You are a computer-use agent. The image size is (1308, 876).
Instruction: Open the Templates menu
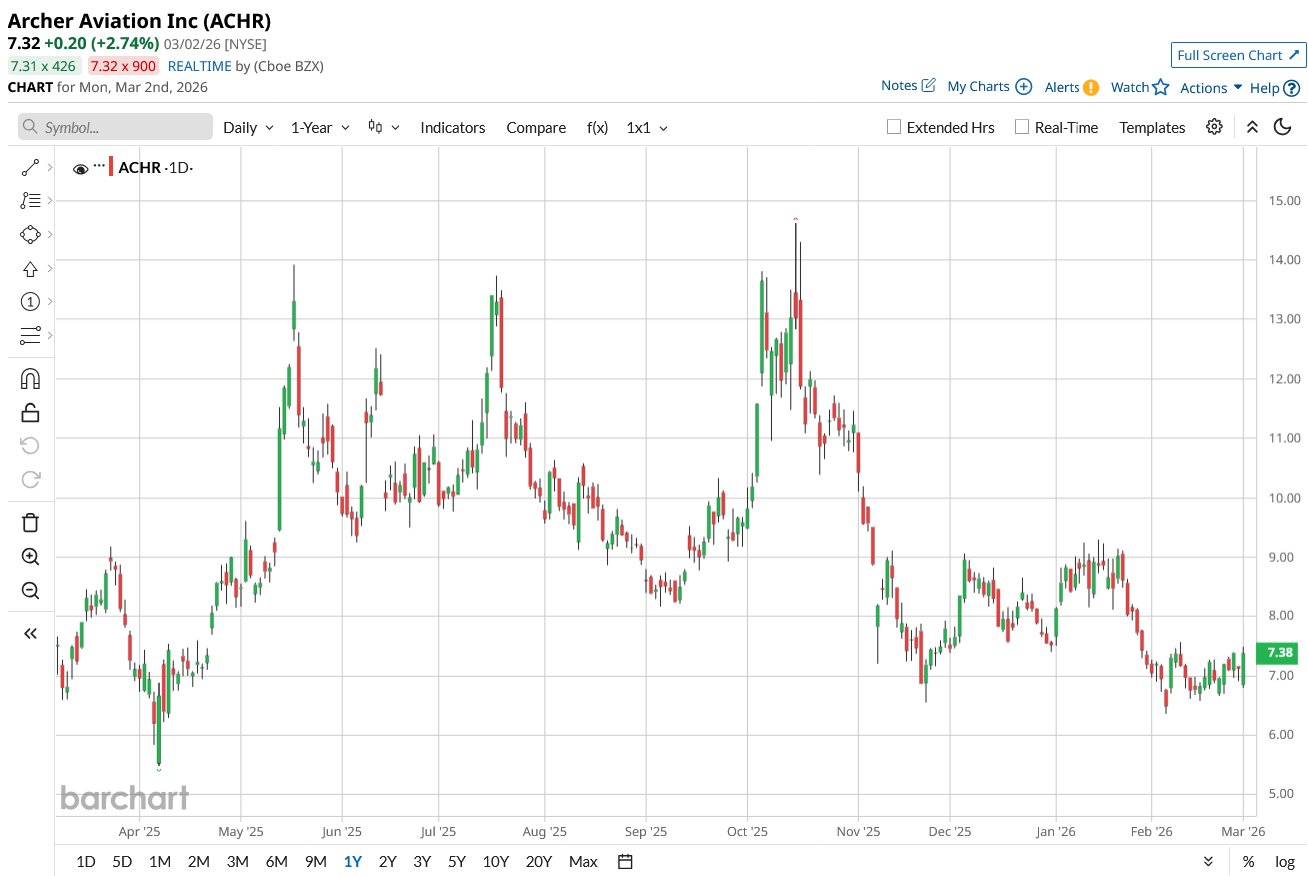(1152, 127)
